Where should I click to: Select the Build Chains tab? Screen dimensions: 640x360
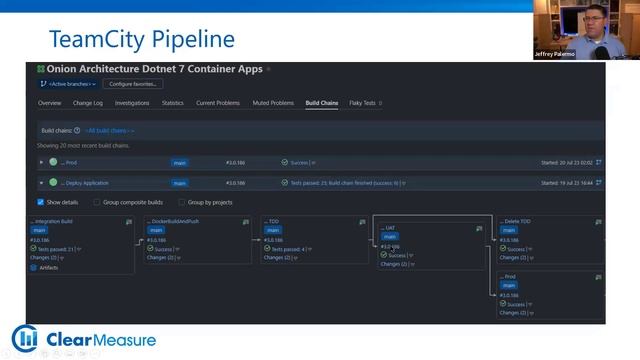322,103
